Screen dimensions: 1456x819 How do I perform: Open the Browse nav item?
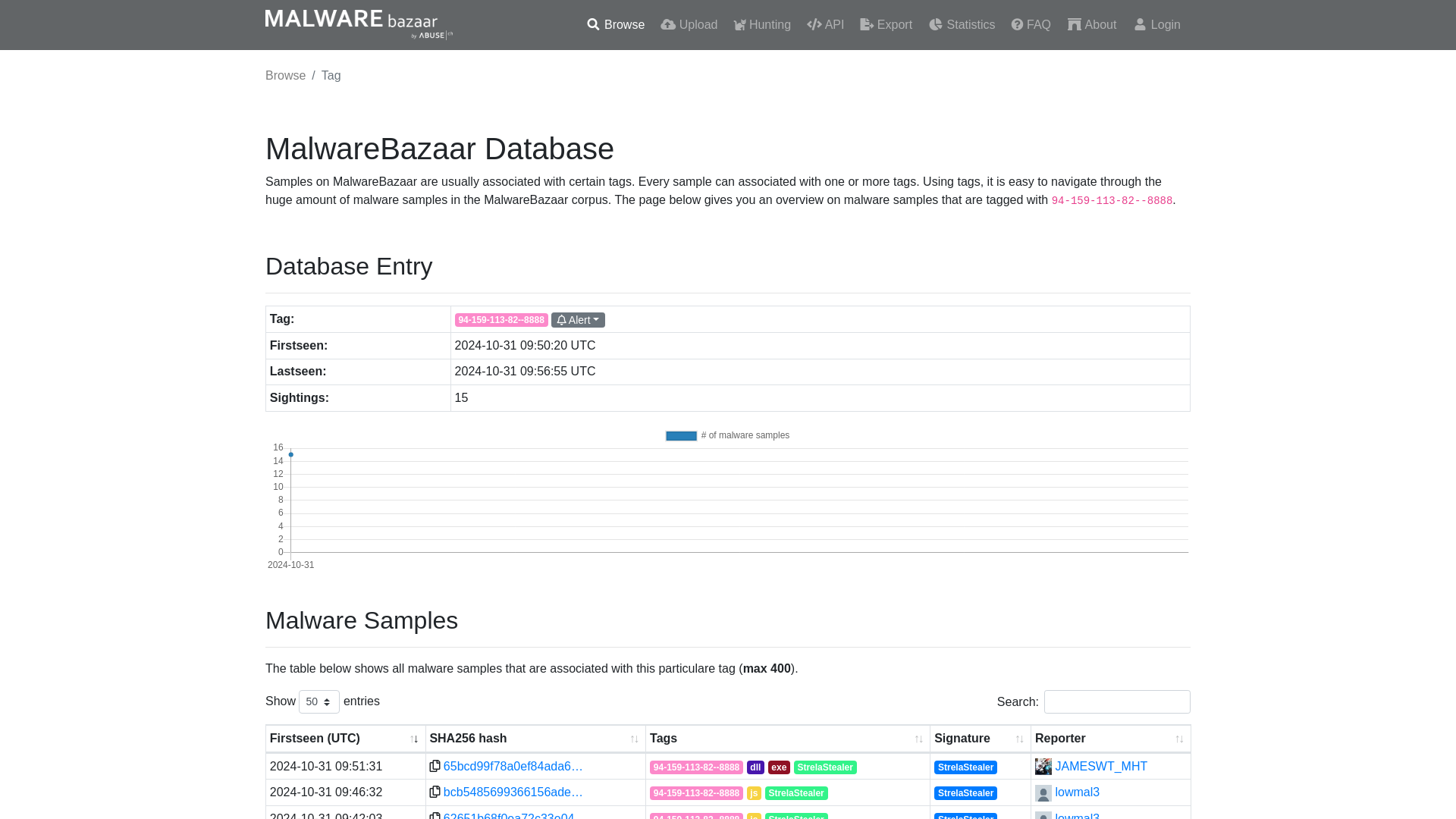(615, 25)
